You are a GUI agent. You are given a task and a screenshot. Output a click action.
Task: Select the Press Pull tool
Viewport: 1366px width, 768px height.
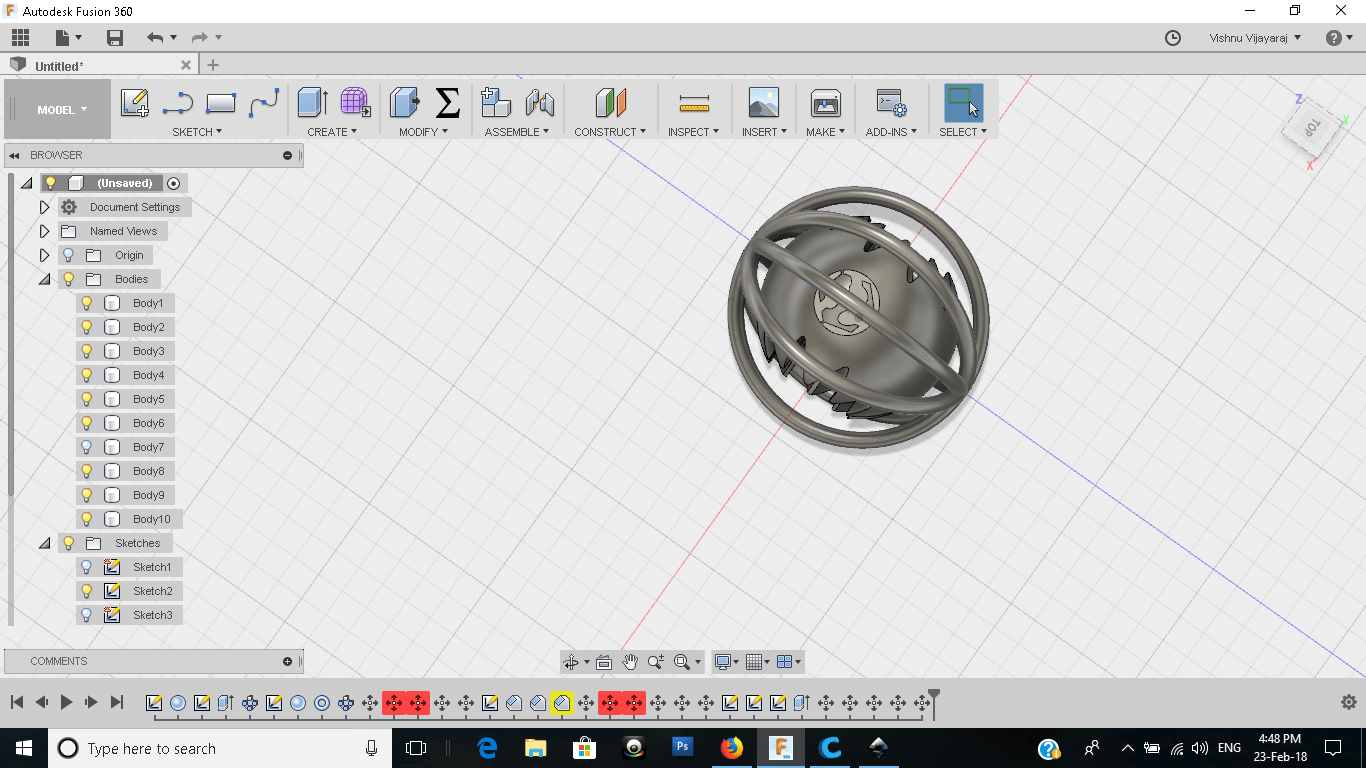[x=404, y=102]
